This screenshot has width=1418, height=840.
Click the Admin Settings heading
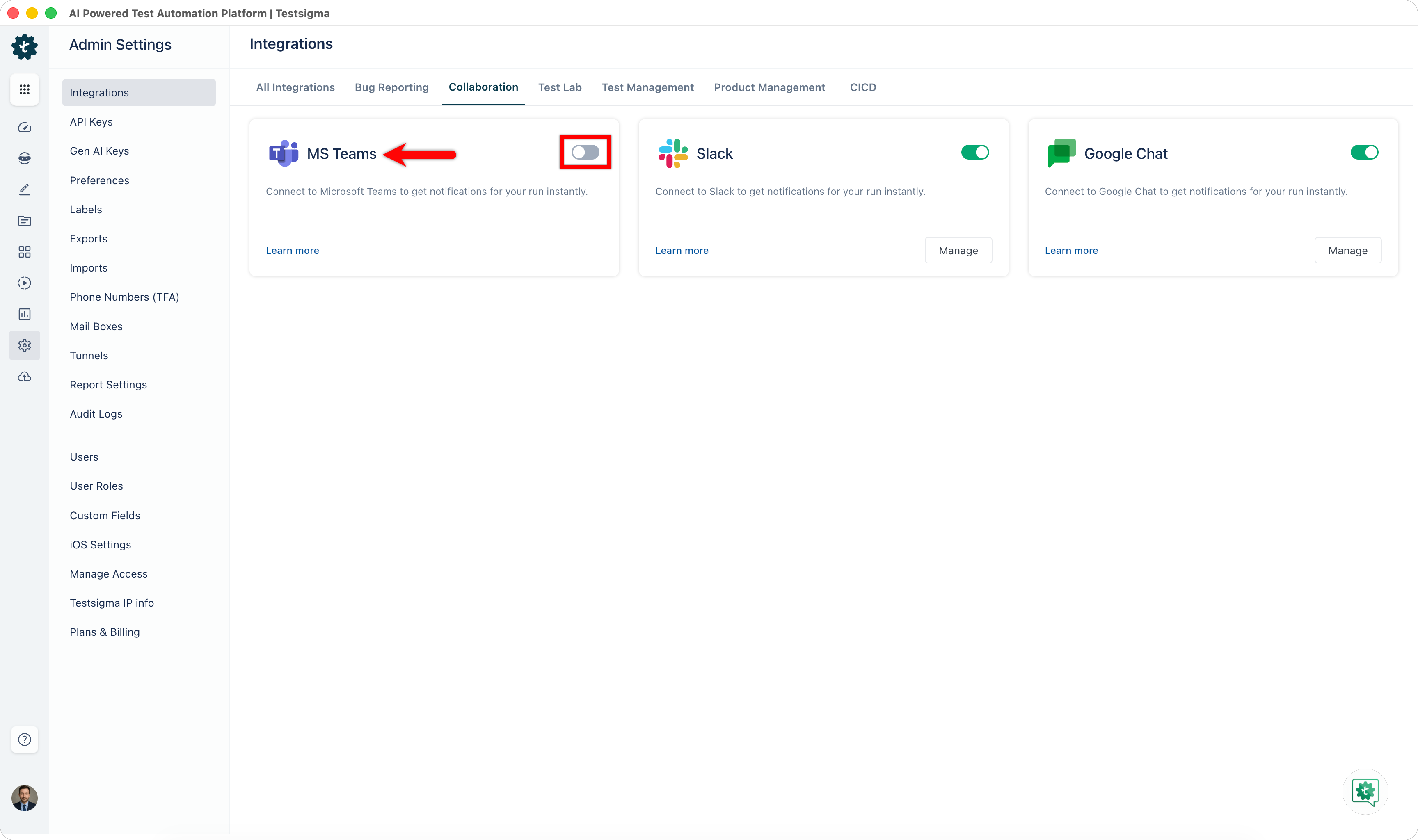pyautogui.click(x=120, y=45)
